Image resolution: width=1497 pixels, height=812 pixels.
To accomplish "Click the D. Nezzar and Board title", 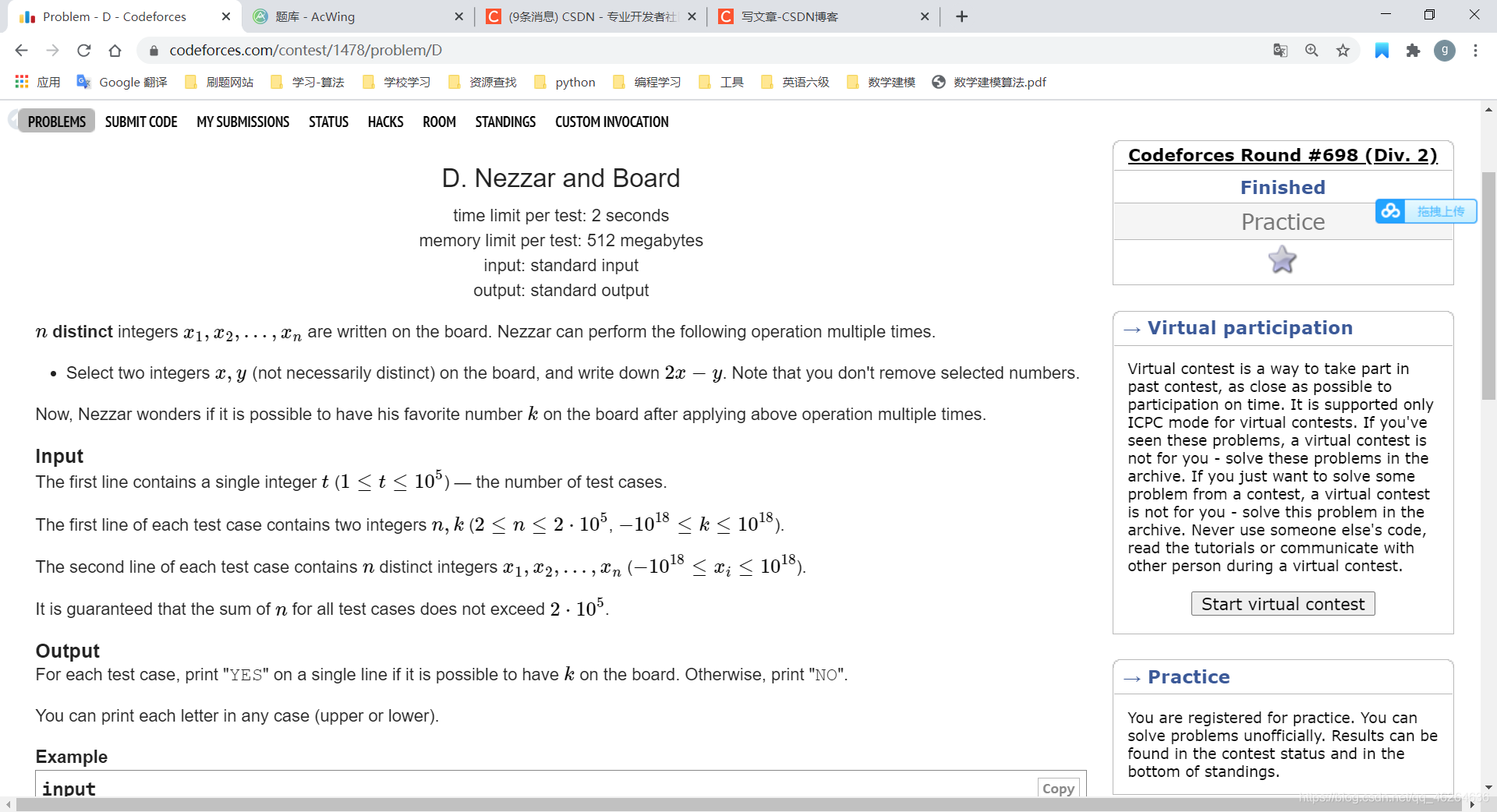I will point(561,178).
